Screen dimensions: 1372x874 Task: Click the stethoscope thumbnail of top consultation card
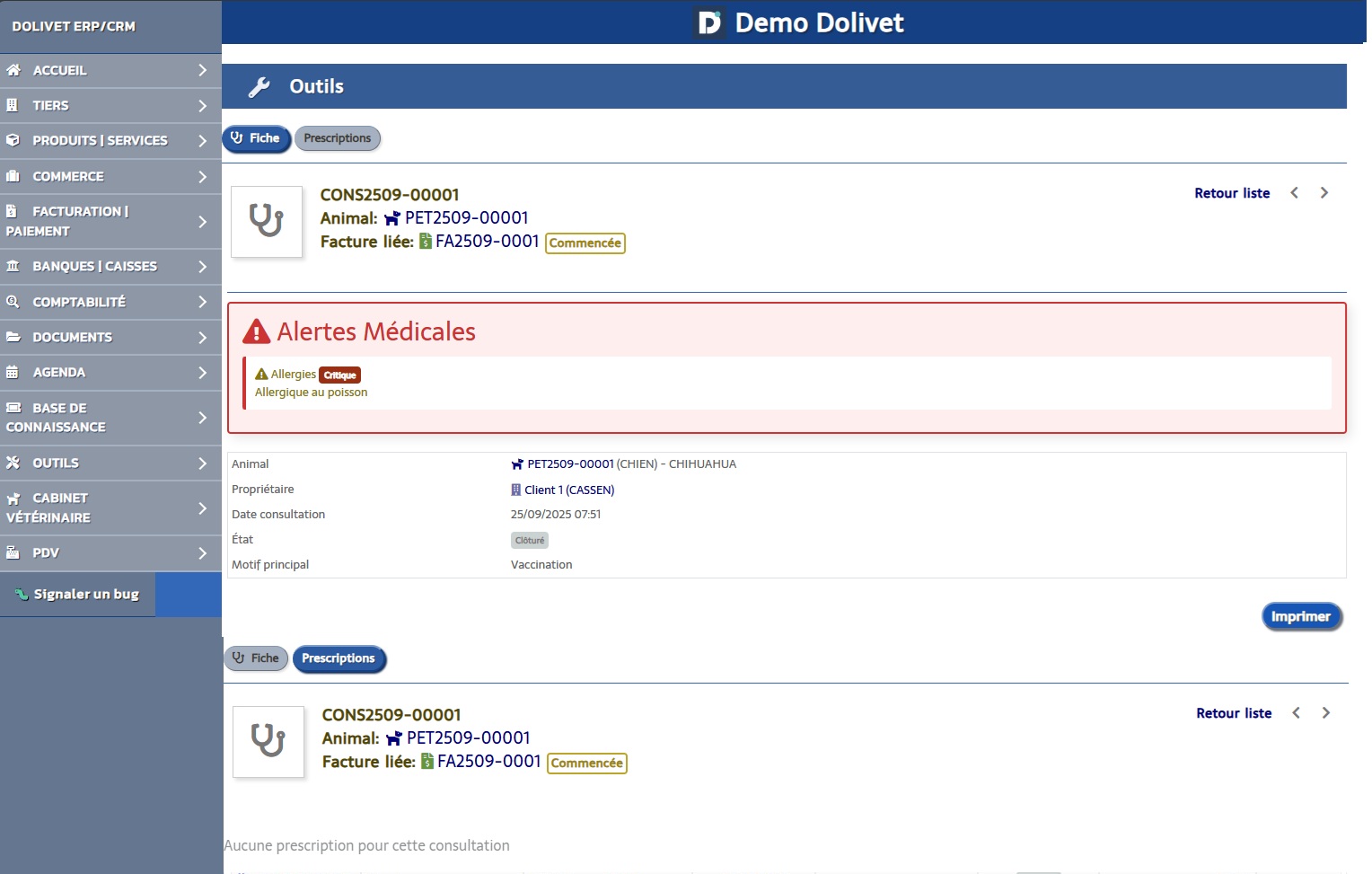point(267,222)
